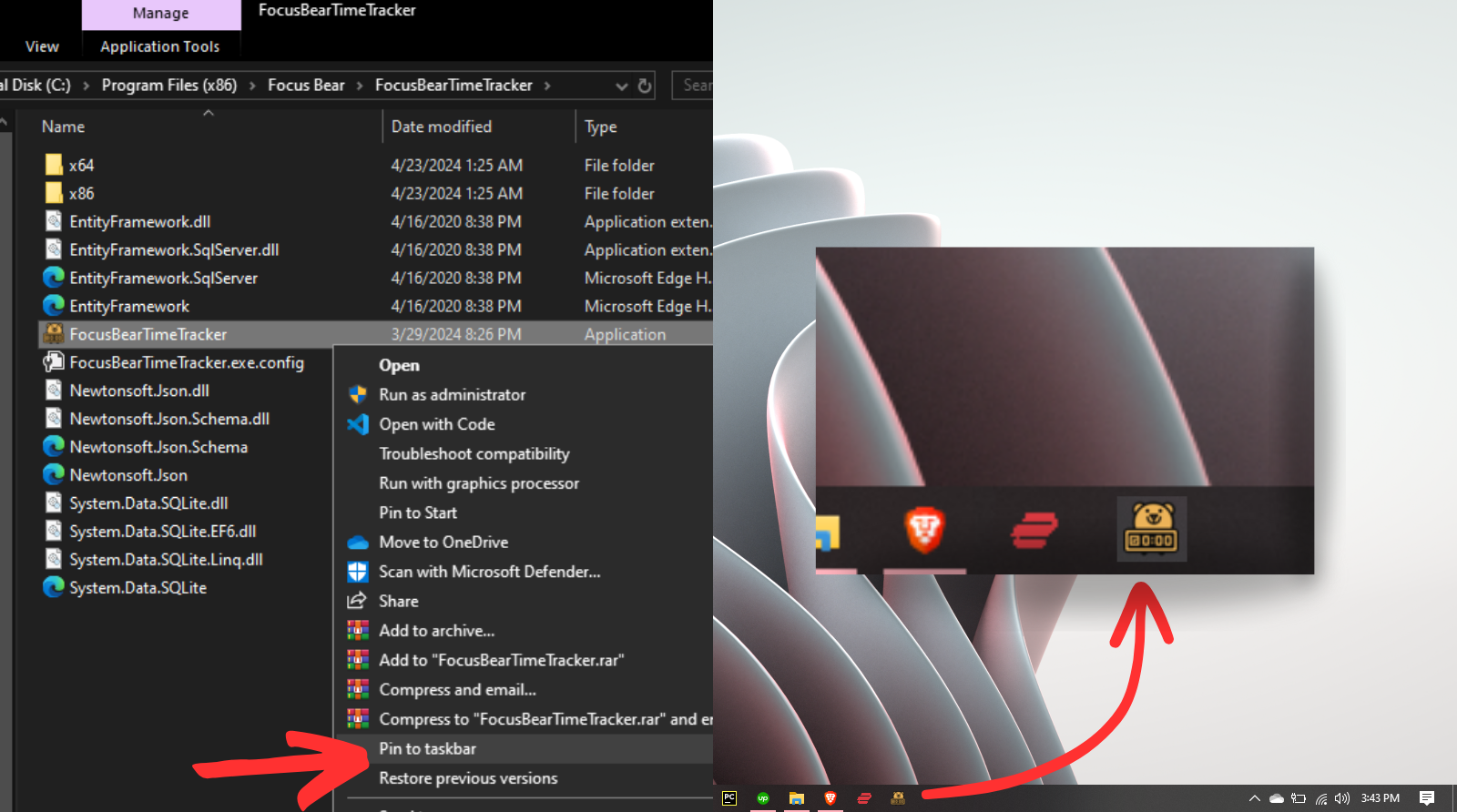Select Newtonsoft.Json.Schema.dll file
1457x812 pixels.
(169, 419)
